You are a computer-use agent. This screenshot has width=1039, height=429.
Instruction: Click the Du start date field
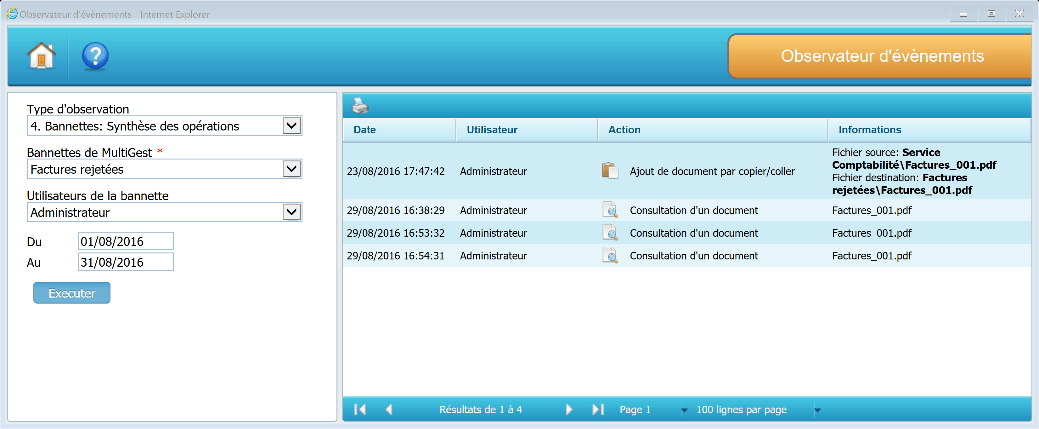(125, 241)
